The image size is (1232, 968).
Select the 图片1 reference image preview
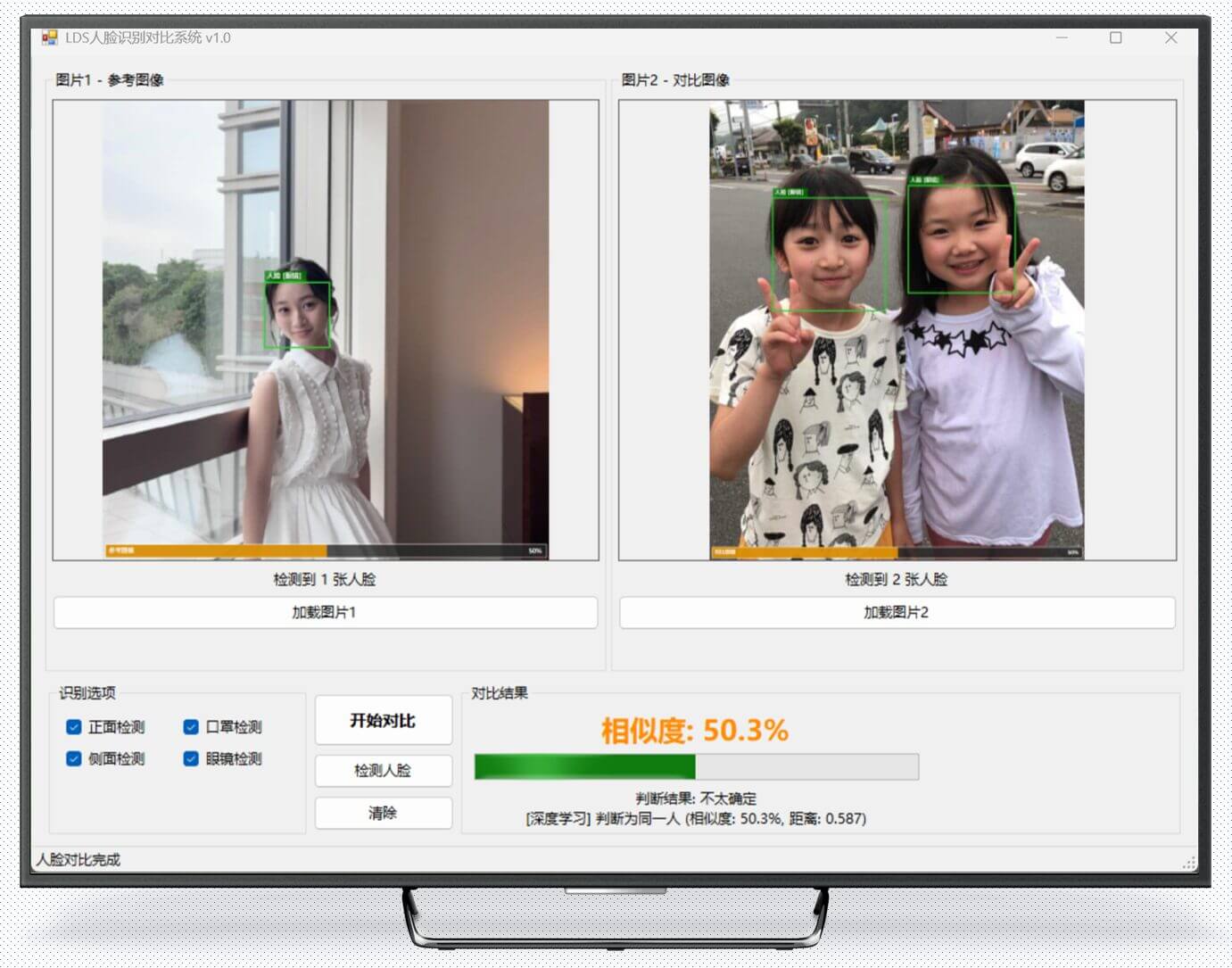326,330
